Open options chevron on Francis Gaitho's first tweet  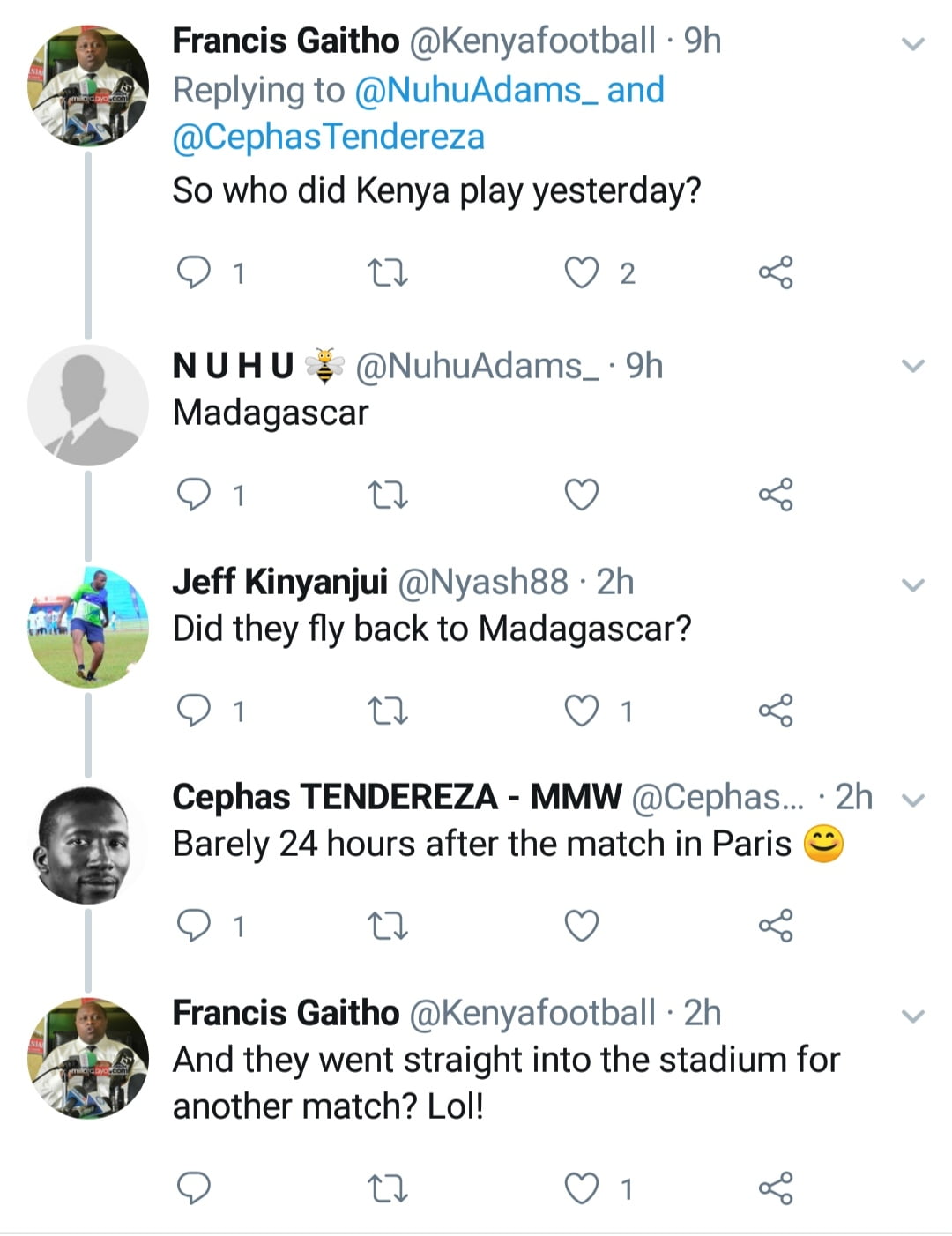coord(914,43)
